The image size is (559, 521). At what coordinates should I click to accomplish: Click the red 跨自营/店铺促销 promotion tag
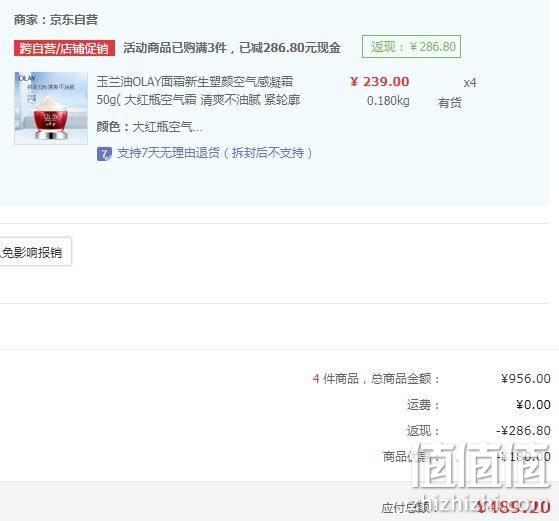[64, 48]
